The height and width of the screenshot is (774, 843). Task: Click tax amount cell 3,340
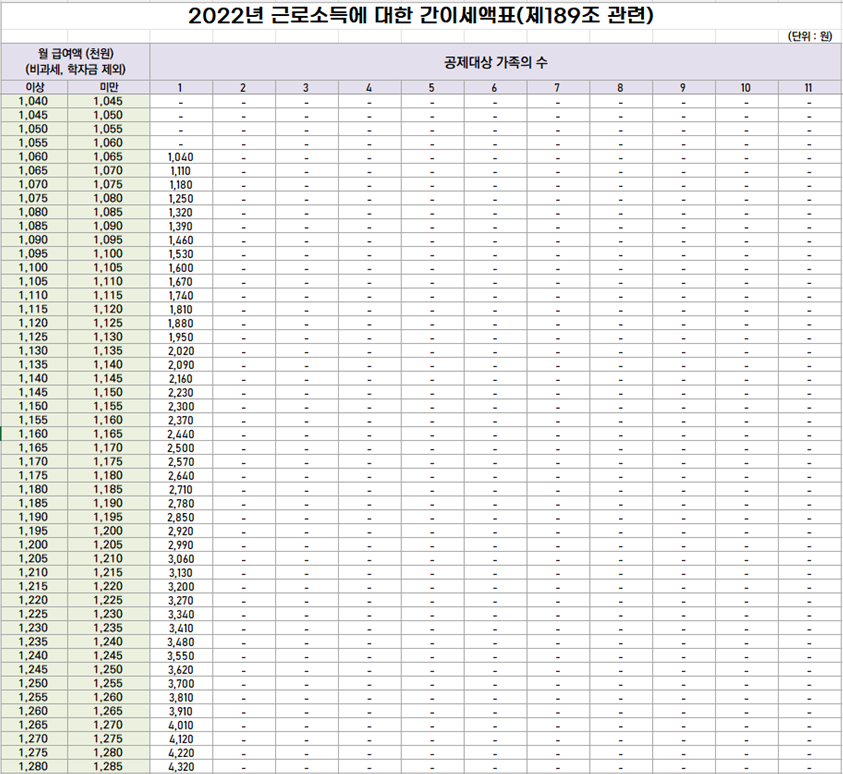coord(181,615)
